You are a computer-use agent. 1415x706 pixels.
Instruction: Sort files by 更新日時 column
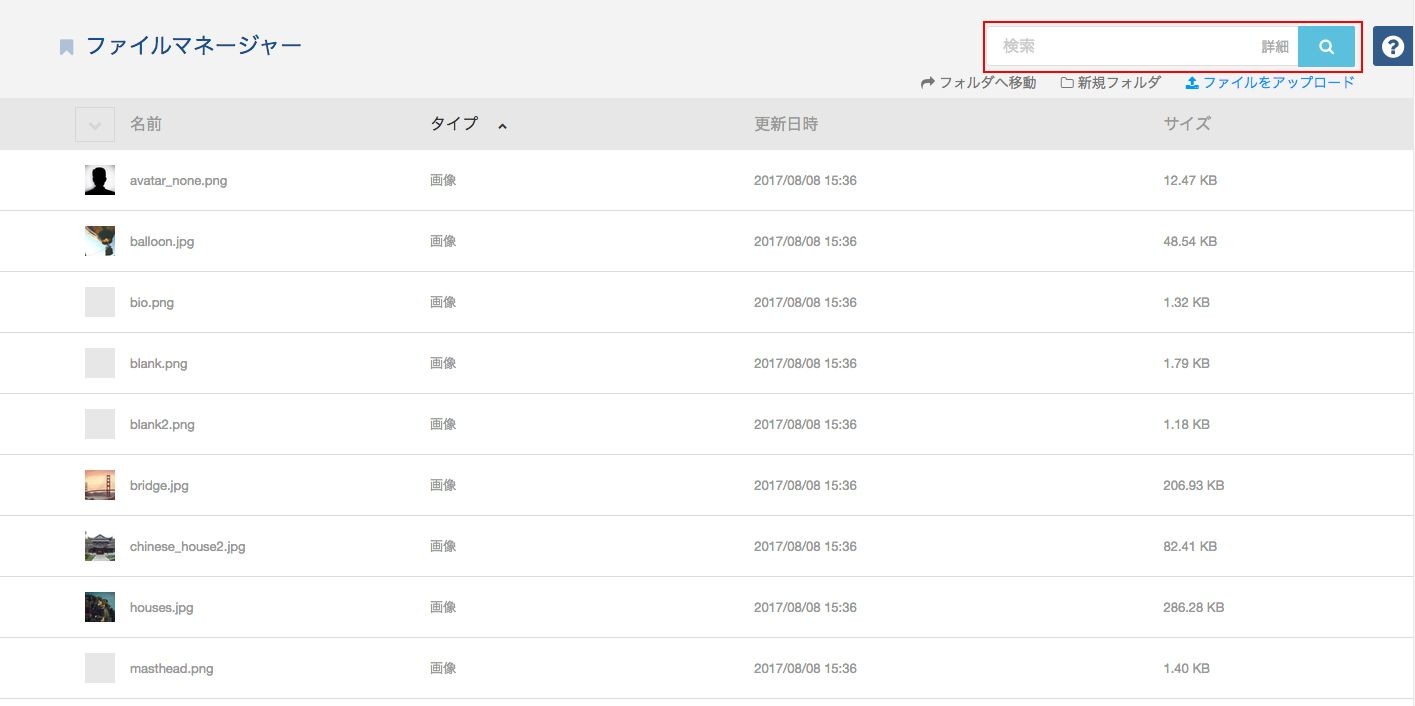click(x=786, y=124)
